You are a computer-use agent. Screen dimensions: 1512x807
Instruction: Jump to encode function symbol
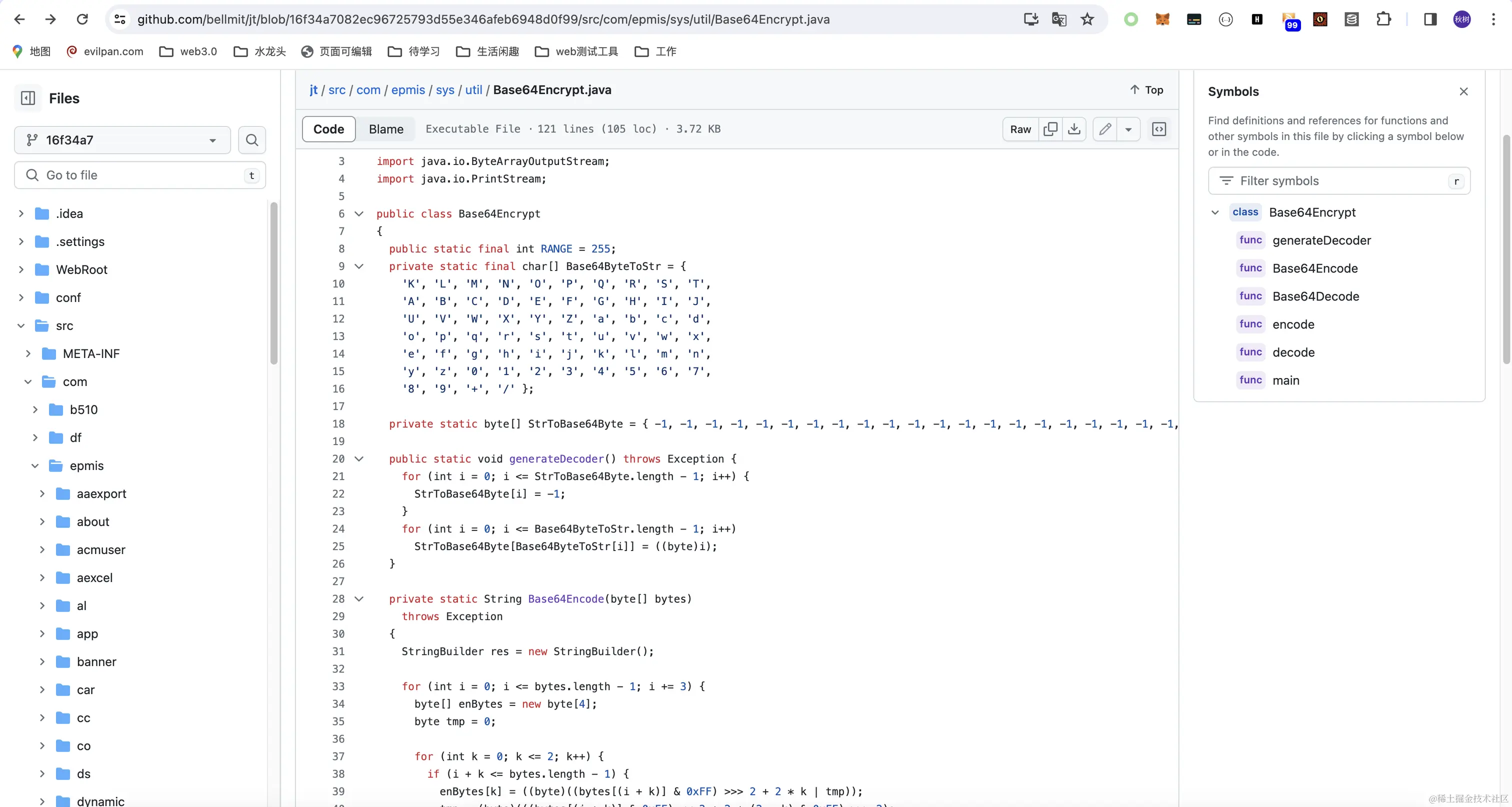pos(1293,324)
